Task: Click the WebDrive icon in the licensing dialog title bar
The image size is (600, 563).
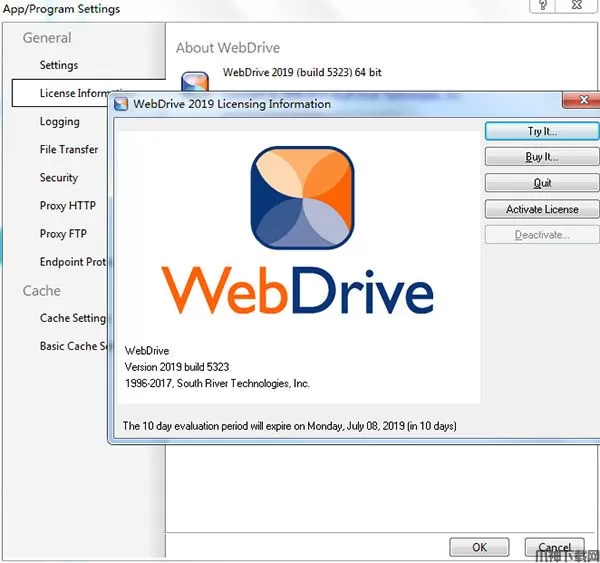Action: click(121, 104)
